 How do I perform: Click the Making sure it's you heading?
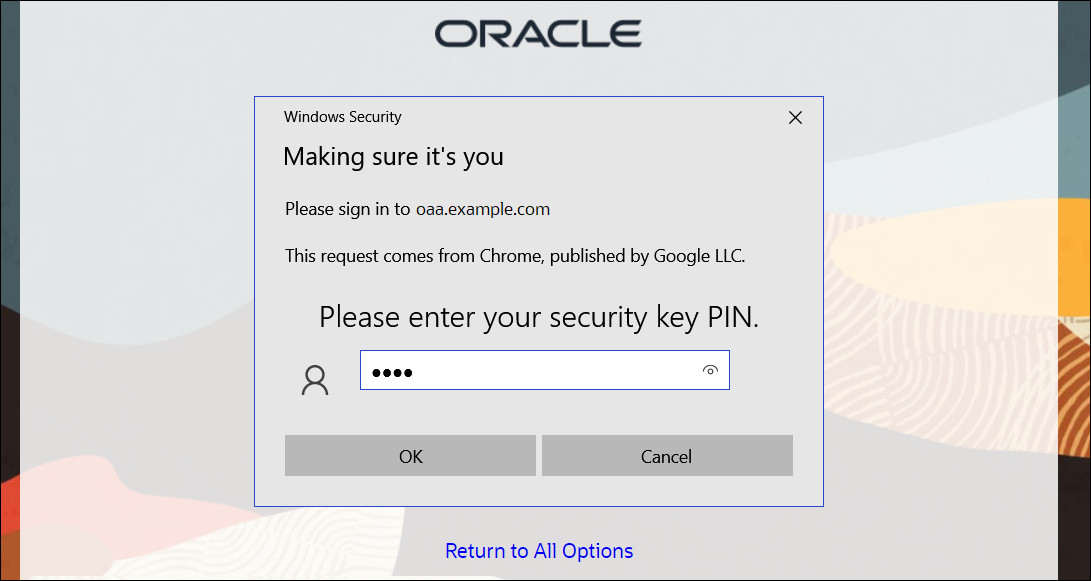[x=393, y=157]
